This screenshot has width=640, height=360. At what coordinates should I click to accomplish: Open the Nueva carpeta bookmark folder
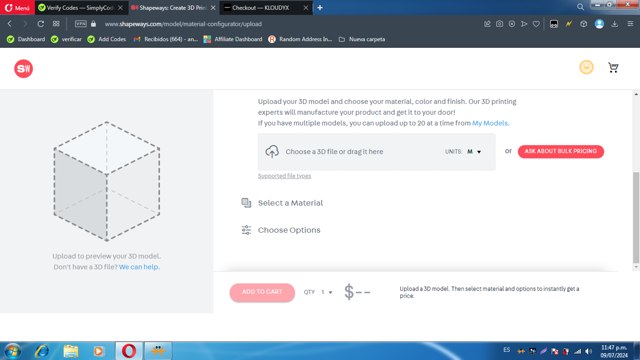click(x=362, y=39)
